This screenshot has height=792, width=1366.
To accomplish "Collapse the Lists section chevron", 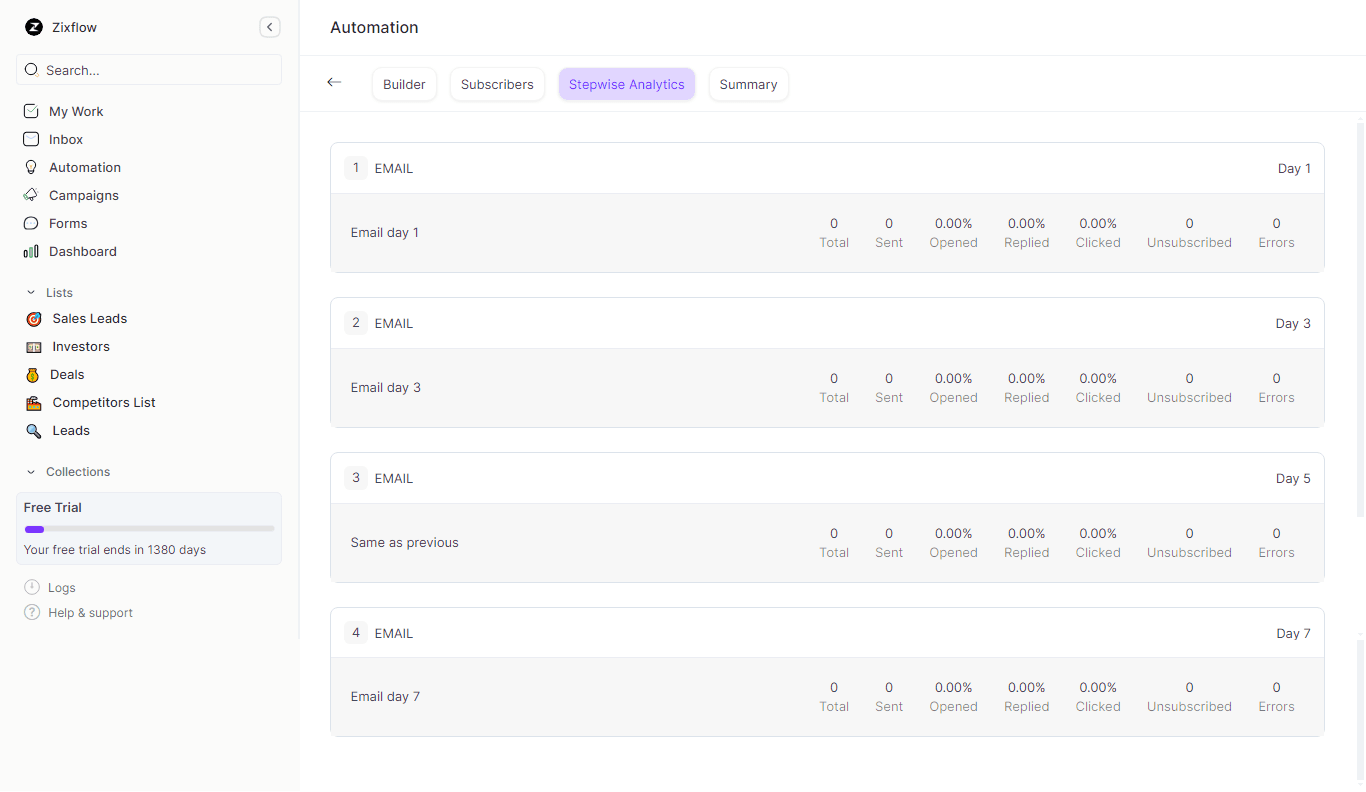I will pyautogui.click(x=32, y=292).
